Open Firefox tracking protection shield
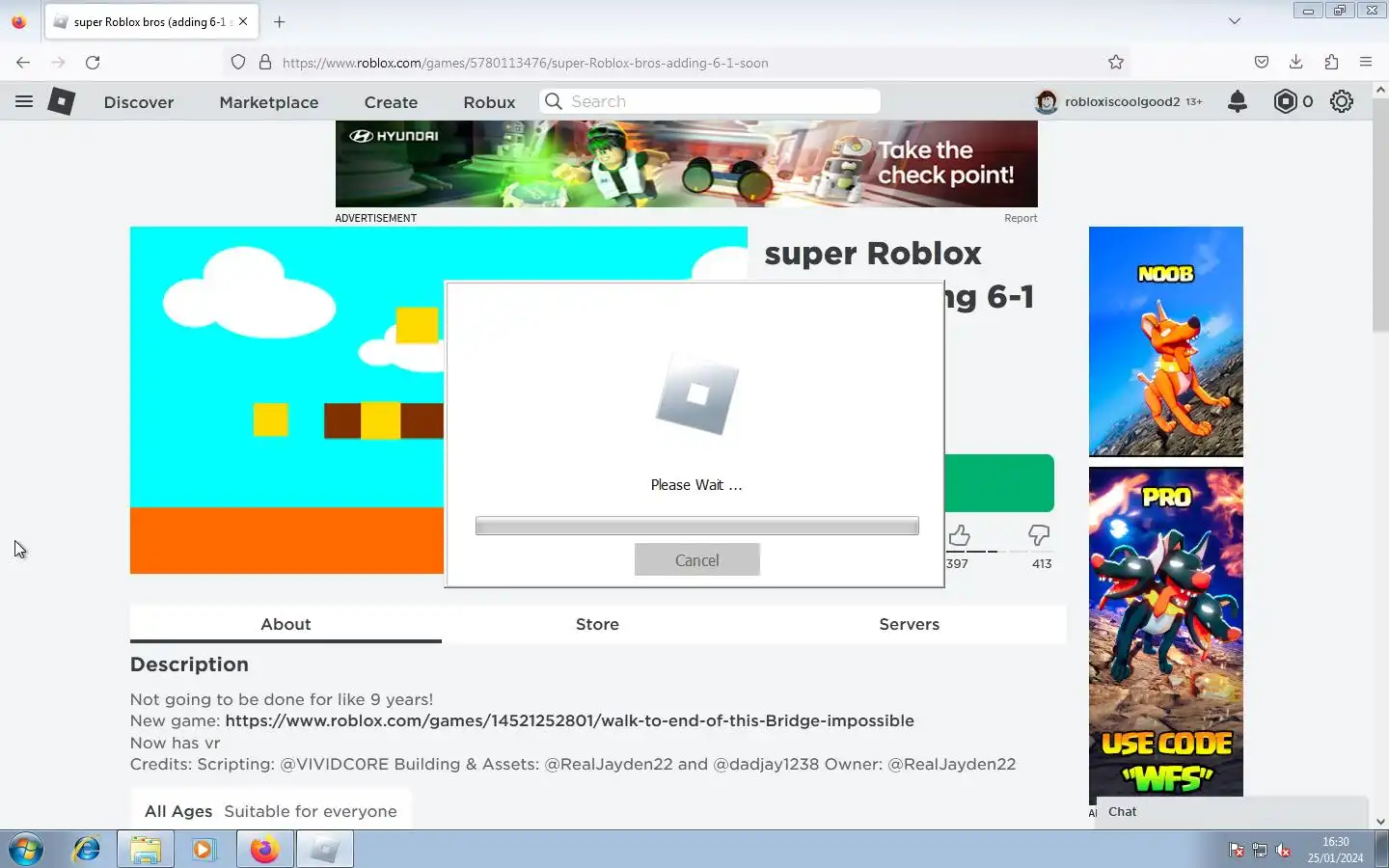 (x=238, y=62)
